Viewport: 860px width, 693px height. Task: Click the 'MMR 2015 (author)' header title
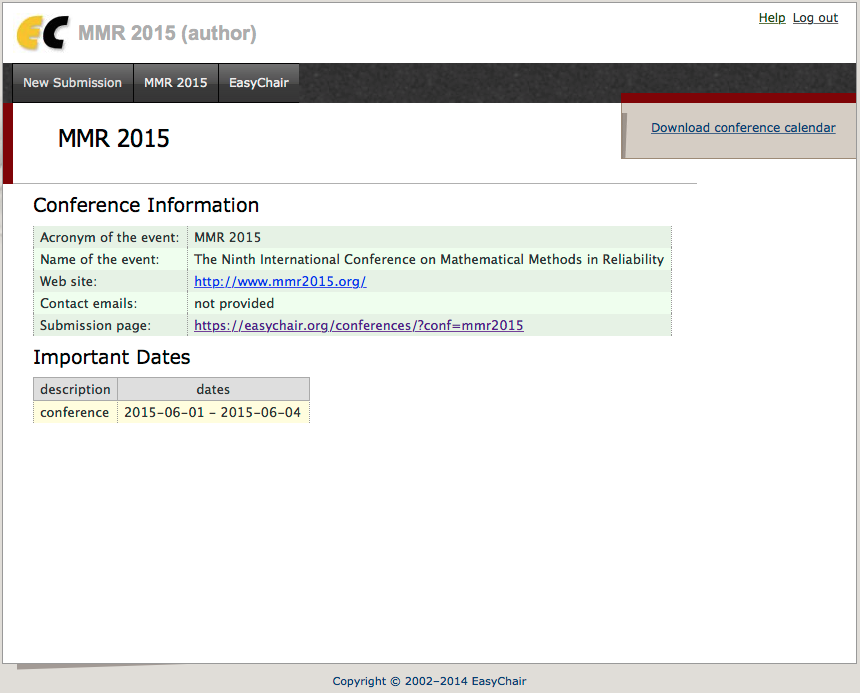click(x=167, y=34)
